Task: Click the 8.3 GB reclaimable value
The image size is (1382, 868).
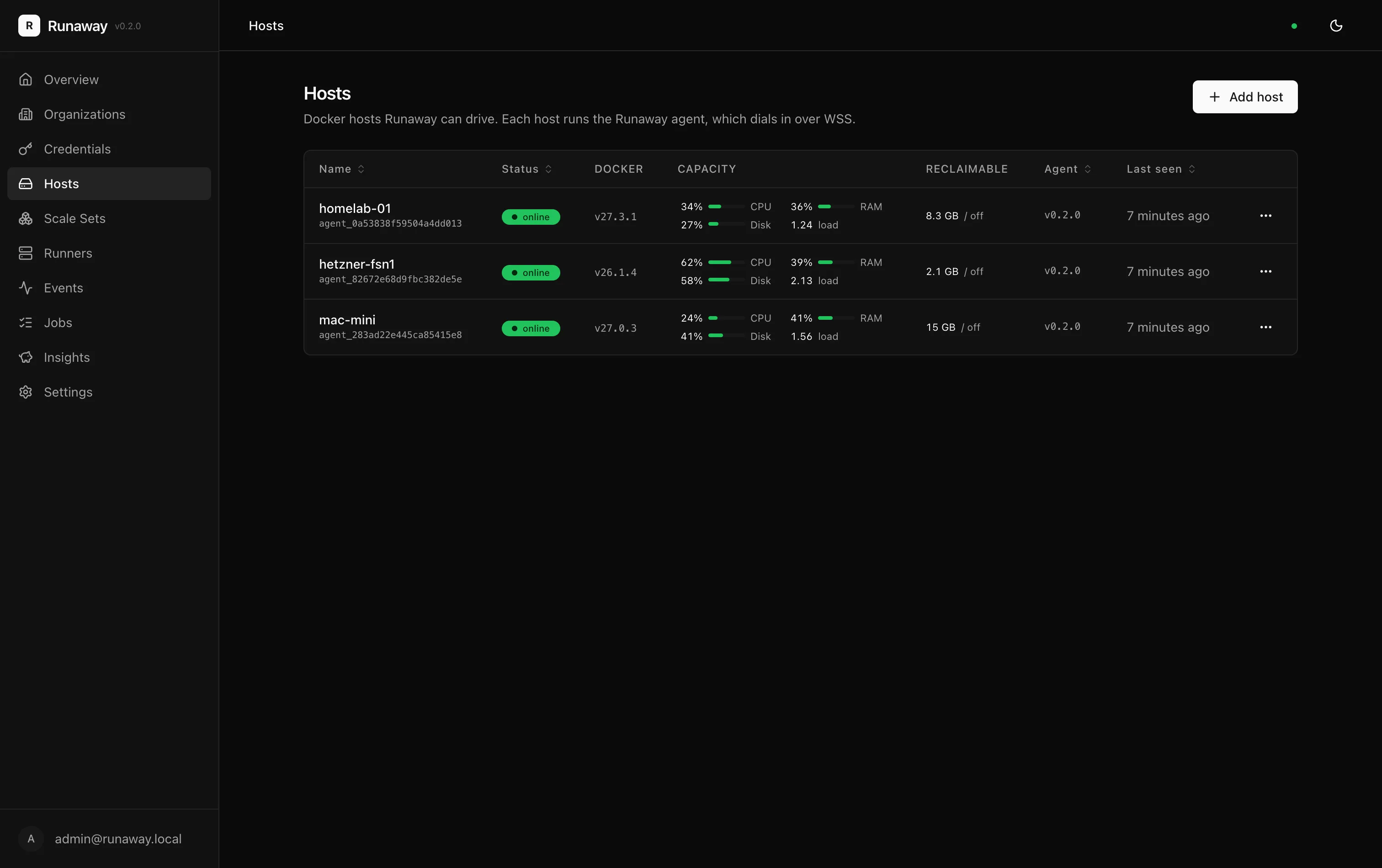Action: 942,216
